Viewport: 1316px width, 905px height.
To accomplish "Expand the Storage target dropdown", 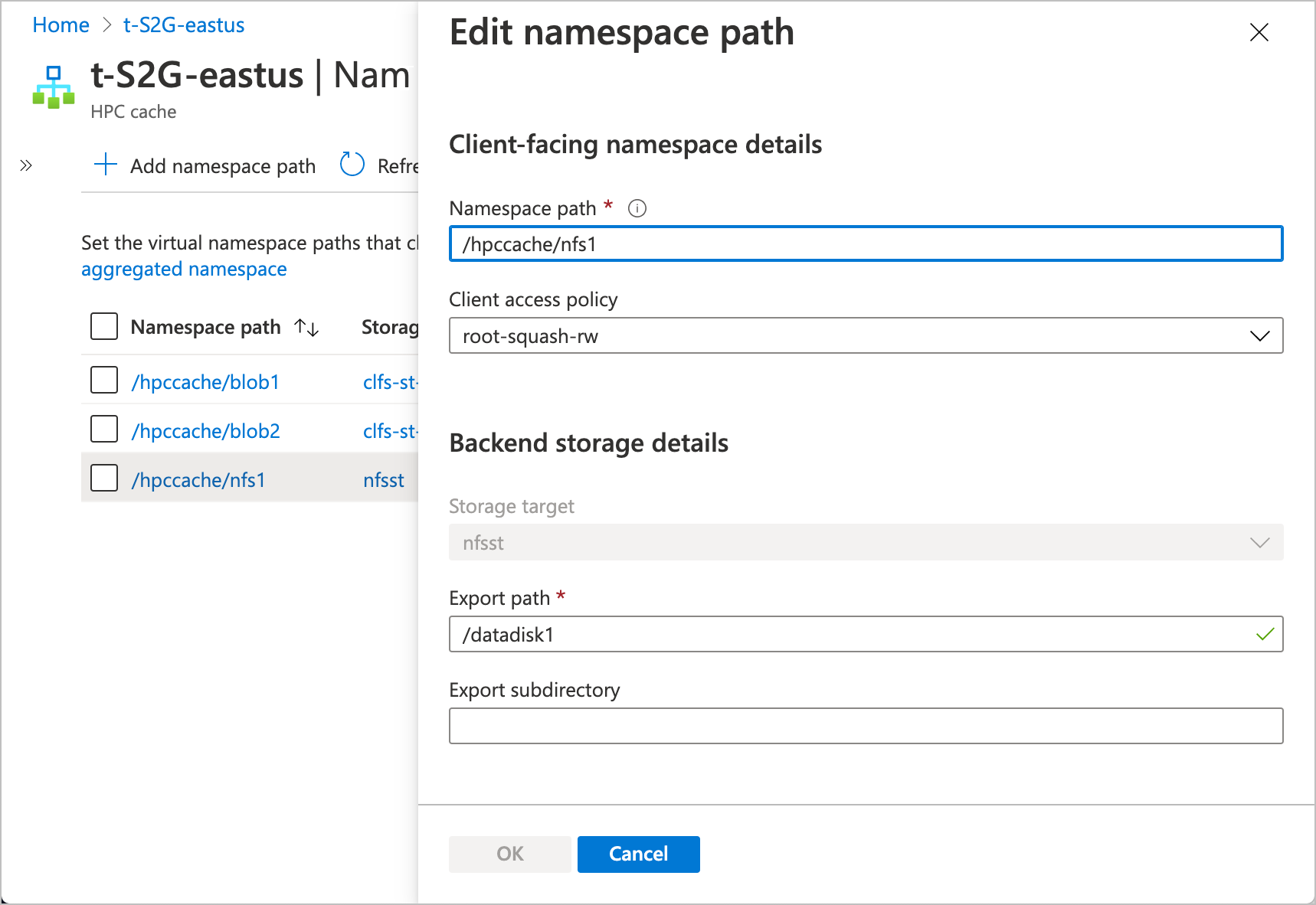I will pos(1259,542).
